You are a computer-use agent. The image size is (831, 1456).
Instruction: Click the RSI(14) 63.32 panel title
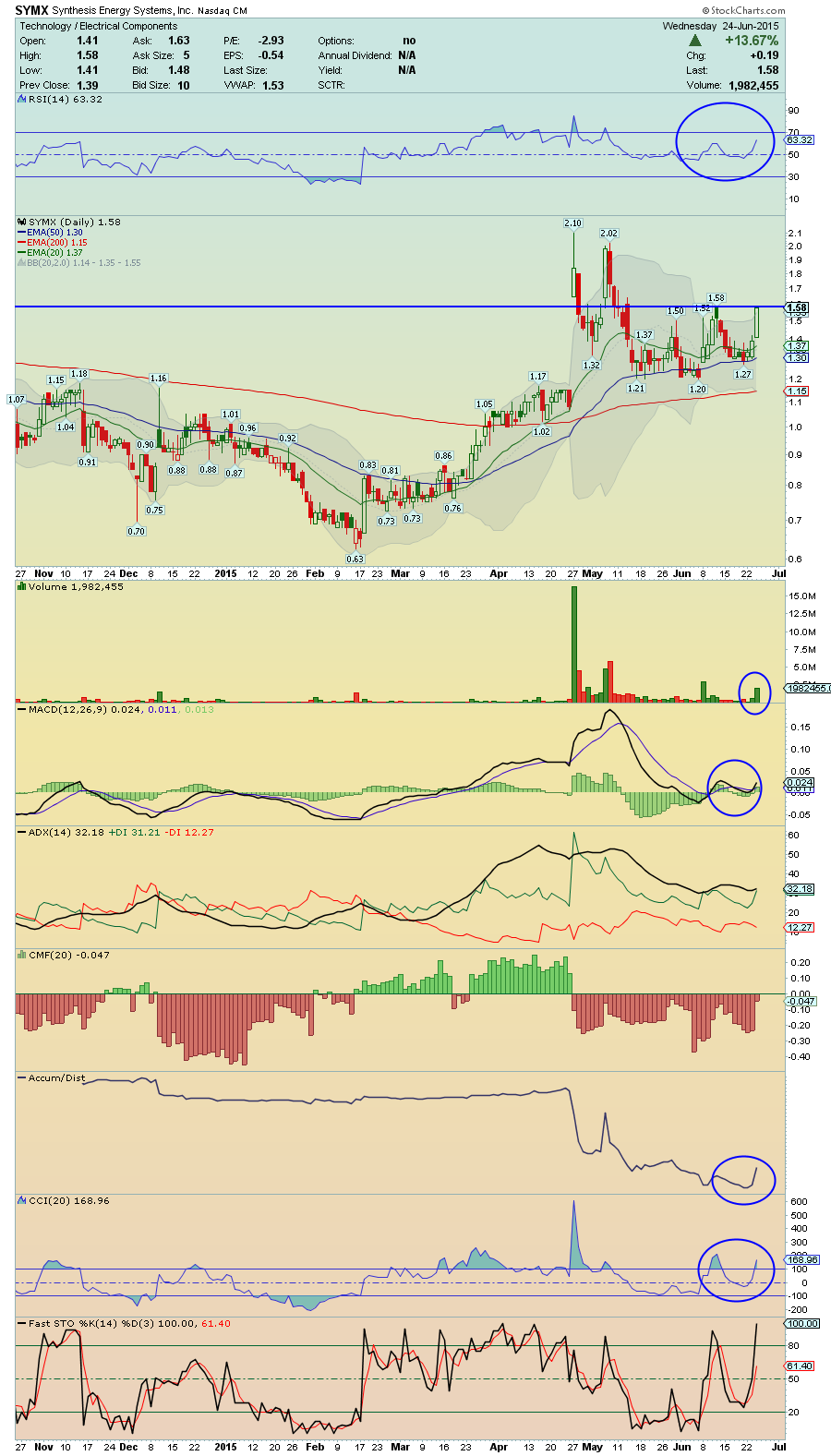pos(65,99)
